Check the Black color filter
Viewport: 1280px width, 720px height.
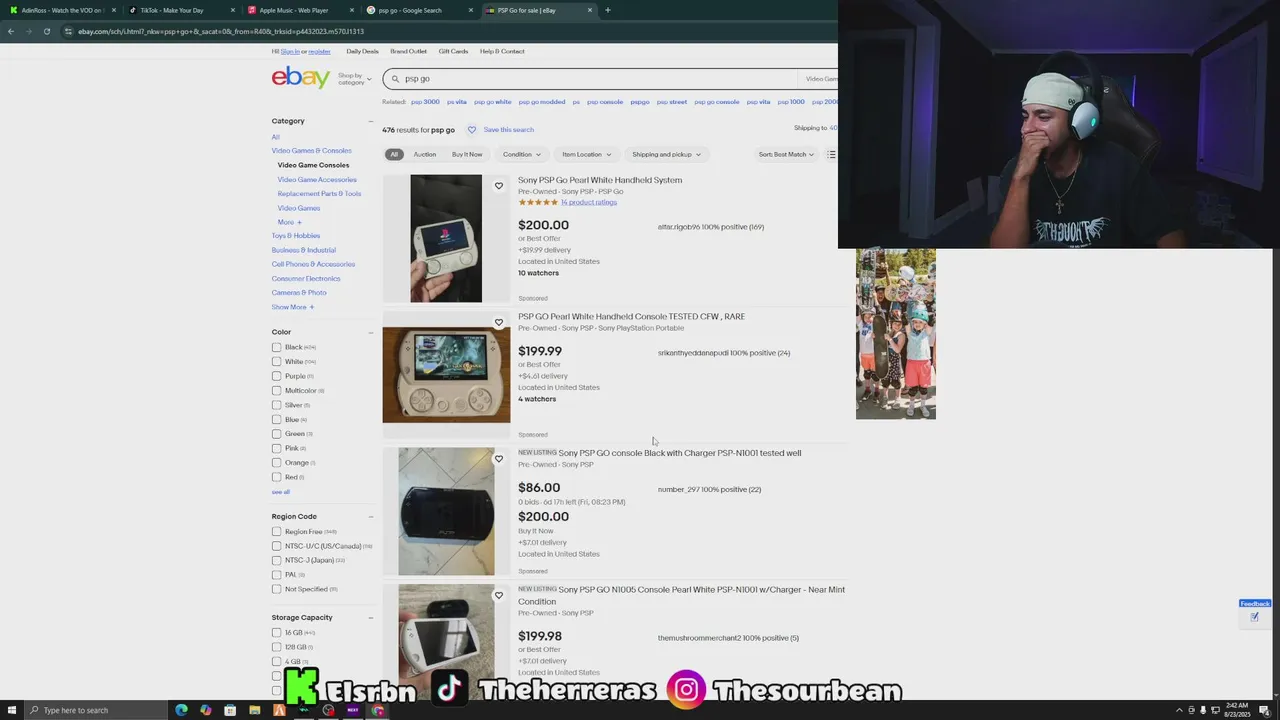[x=276, y=347]
